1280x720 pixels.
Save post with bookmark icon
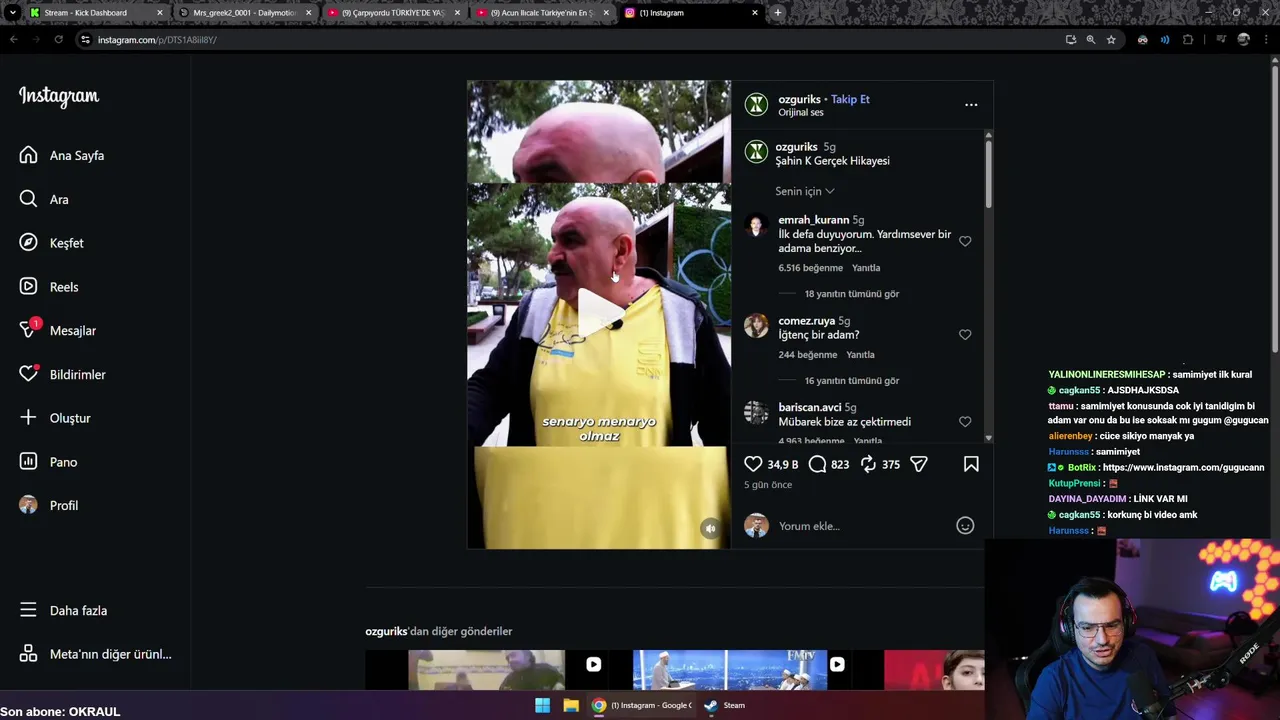tap(971, 464)
